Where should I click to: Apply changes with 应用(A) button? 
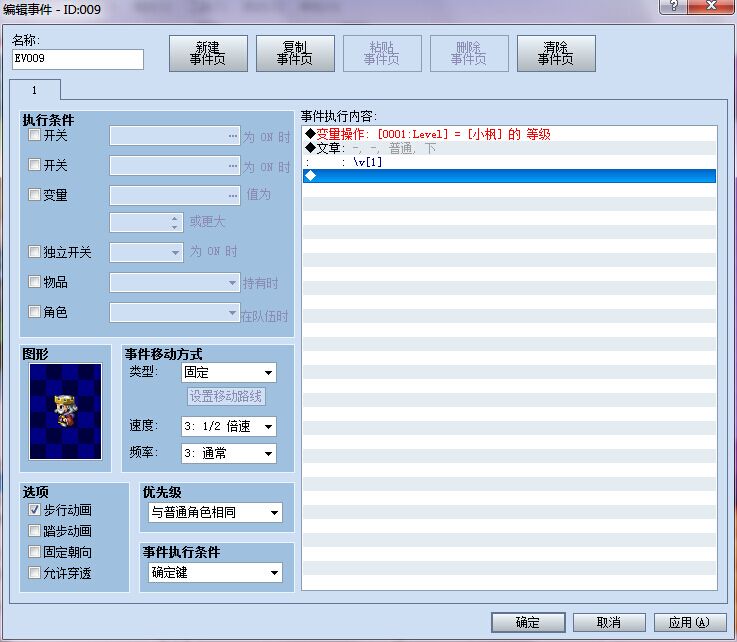[690, 622]
